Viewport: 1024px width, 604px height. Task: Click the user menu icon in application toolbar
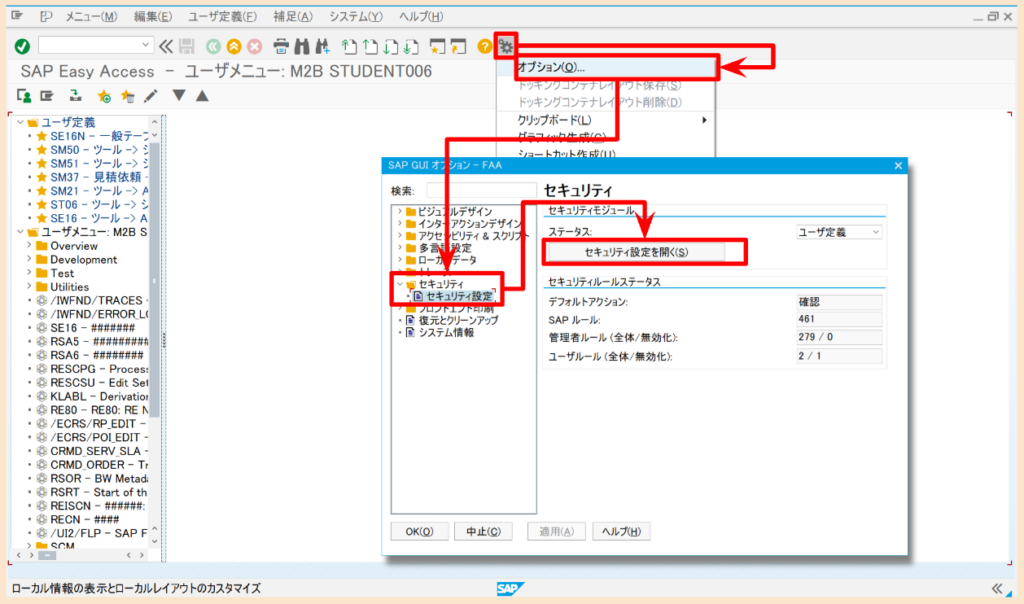tap(24, 96)
